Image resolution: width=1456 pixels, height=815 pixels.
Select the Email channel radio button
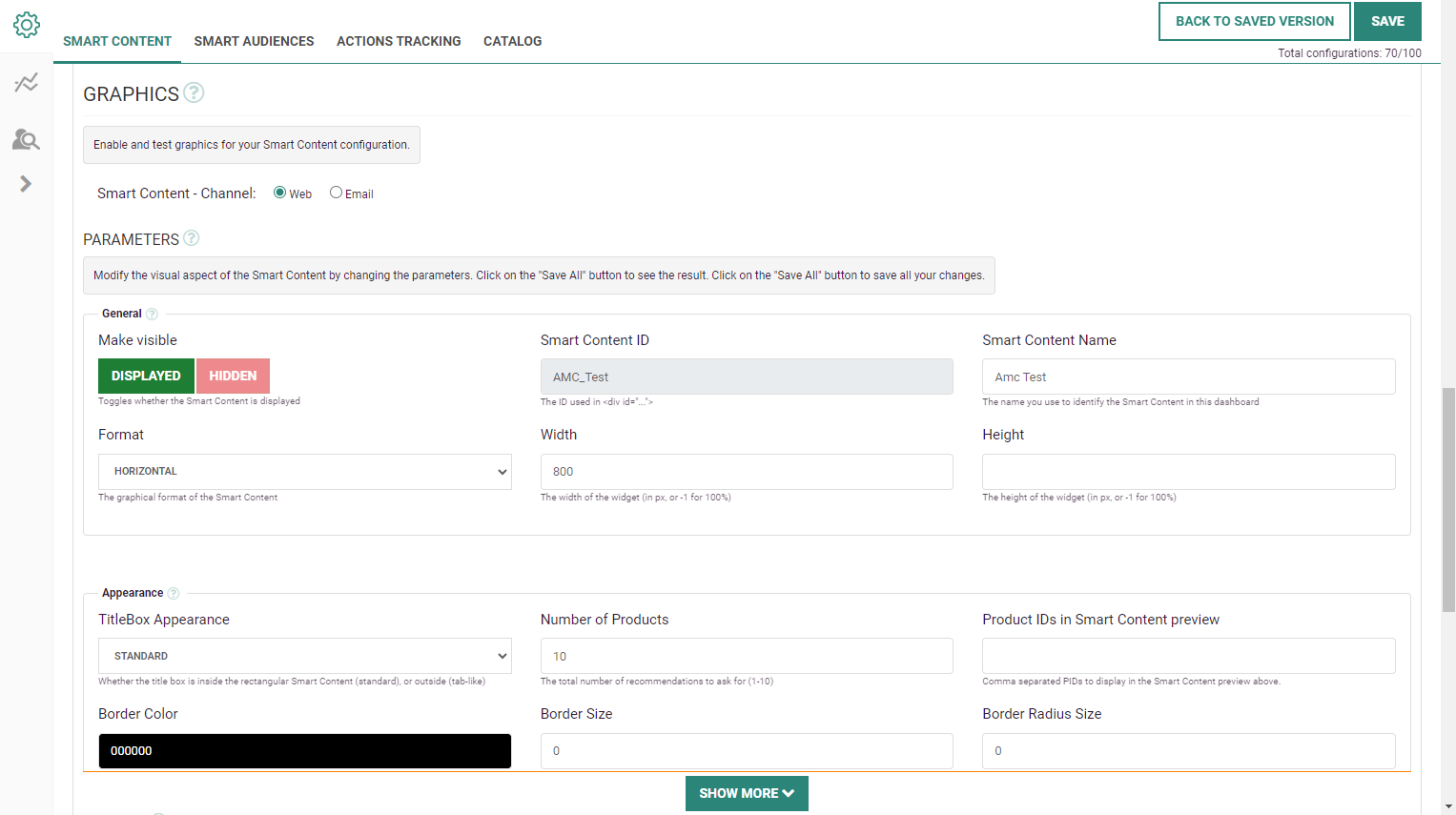(x=336, y=193)
